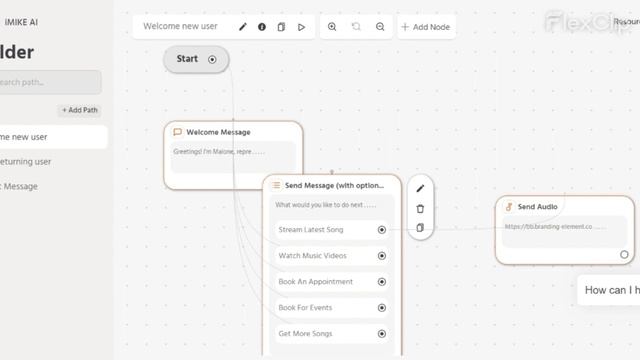Click the Watch Music Videos connector dot
The width and height of the screenshot is (640, 360).
point(382,256)
